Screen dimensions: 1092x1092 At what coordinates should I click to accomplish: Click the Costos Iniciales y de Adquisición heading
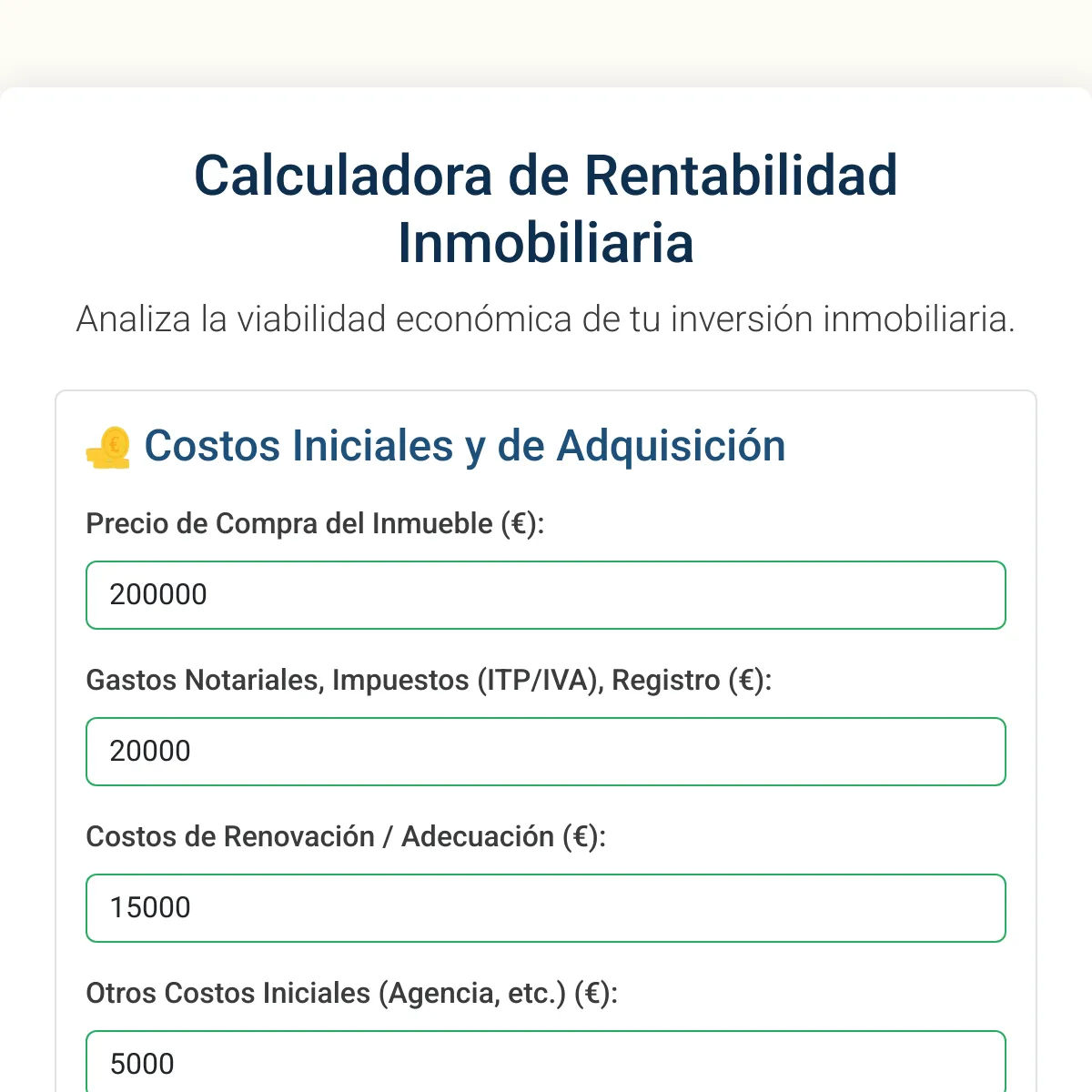[x=464, y=446]
